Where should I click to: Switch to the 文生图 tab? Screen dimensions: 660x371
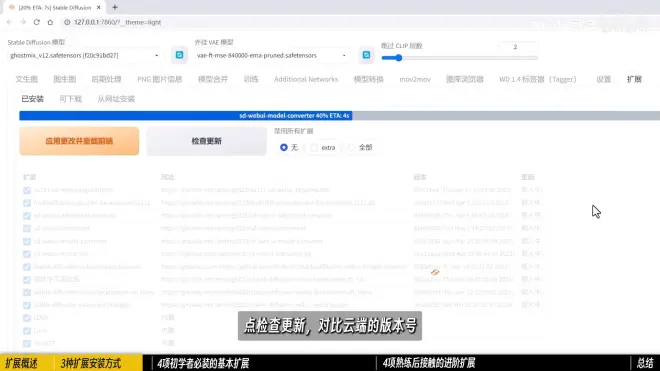(x=27, y=79)
